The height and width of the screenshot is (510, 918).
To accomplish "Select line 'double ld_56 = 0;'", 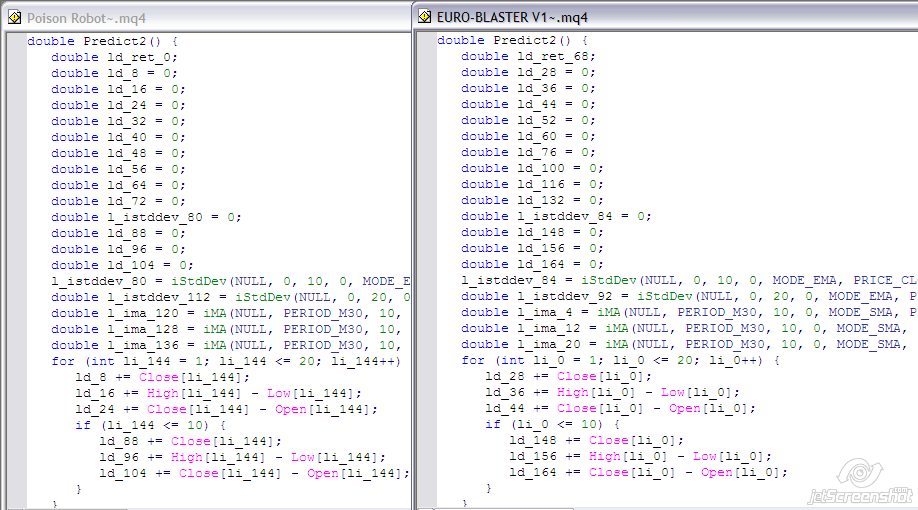I will [x=118, y=169].
